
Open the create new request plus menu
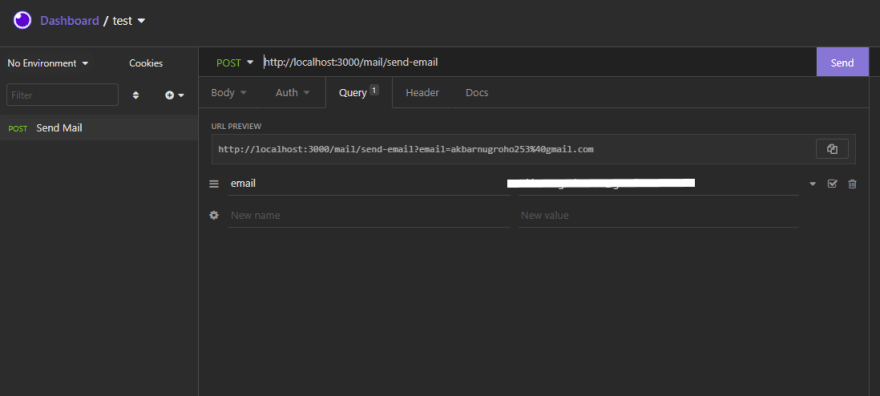(175, 95)
